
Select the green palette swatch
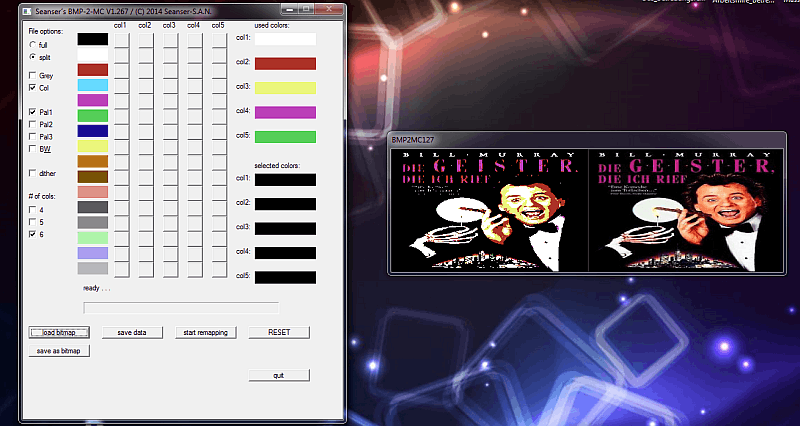pyautogui.click(x=93, y=116)
